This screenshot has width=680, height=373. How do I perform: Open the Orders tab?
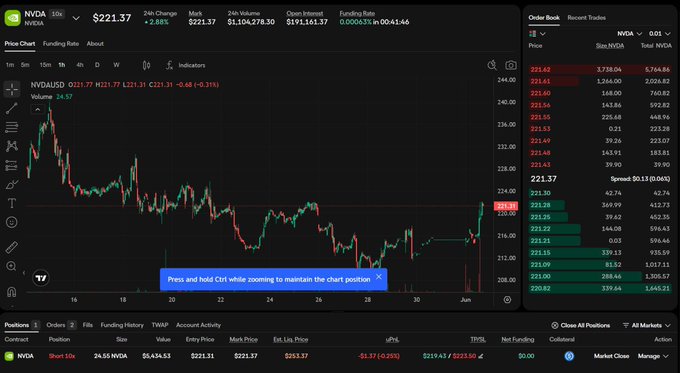[x=61, y=325]
